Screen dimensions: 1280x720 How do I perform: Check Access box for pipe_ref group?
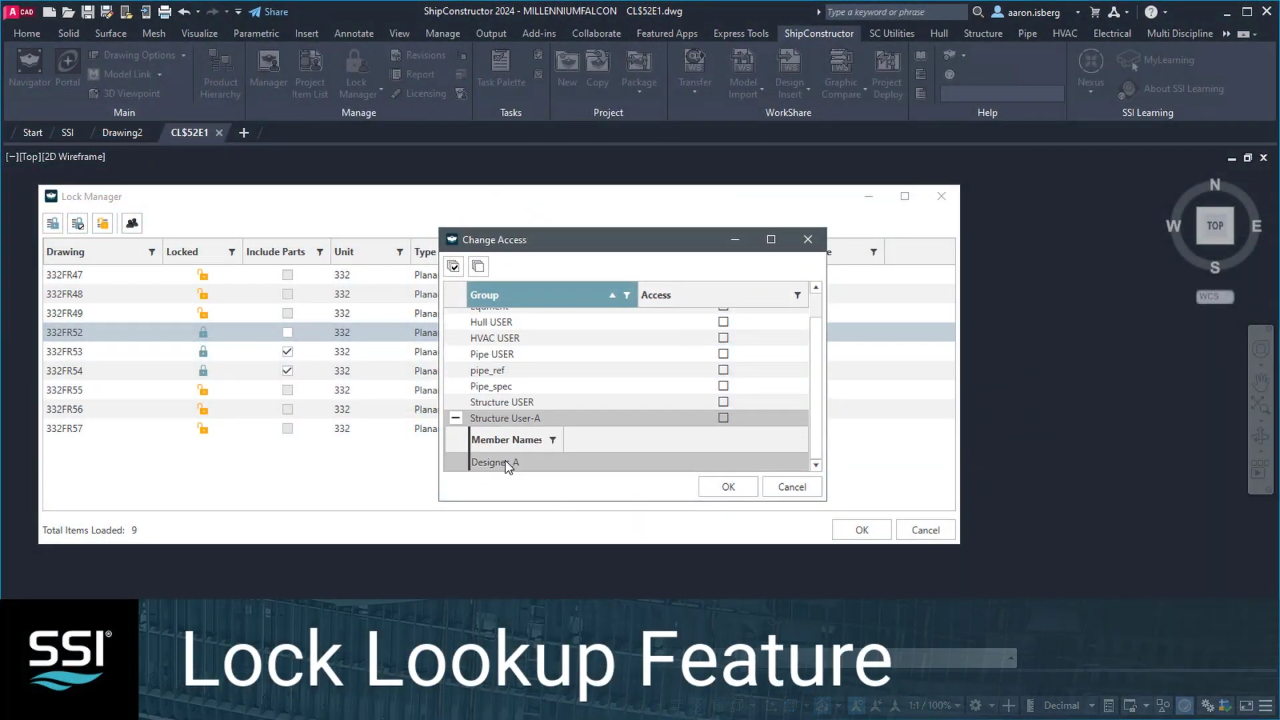pos(723,370)
